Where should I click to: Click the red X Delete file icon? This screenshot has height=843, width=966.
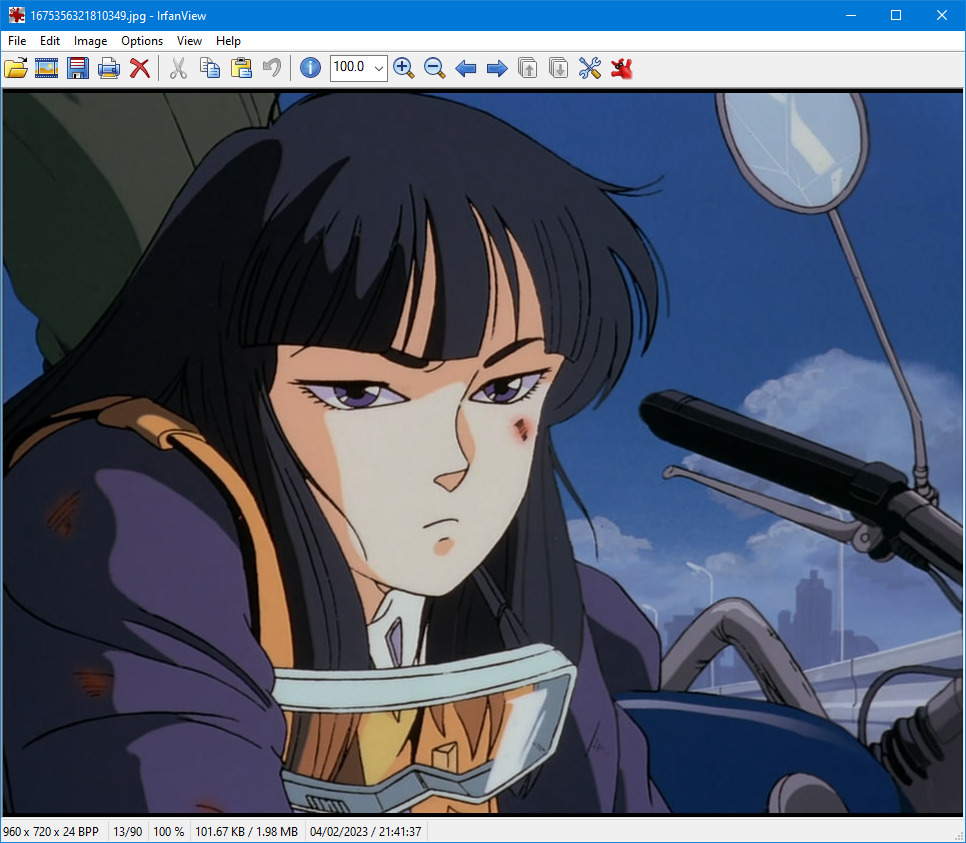[140, 68]
